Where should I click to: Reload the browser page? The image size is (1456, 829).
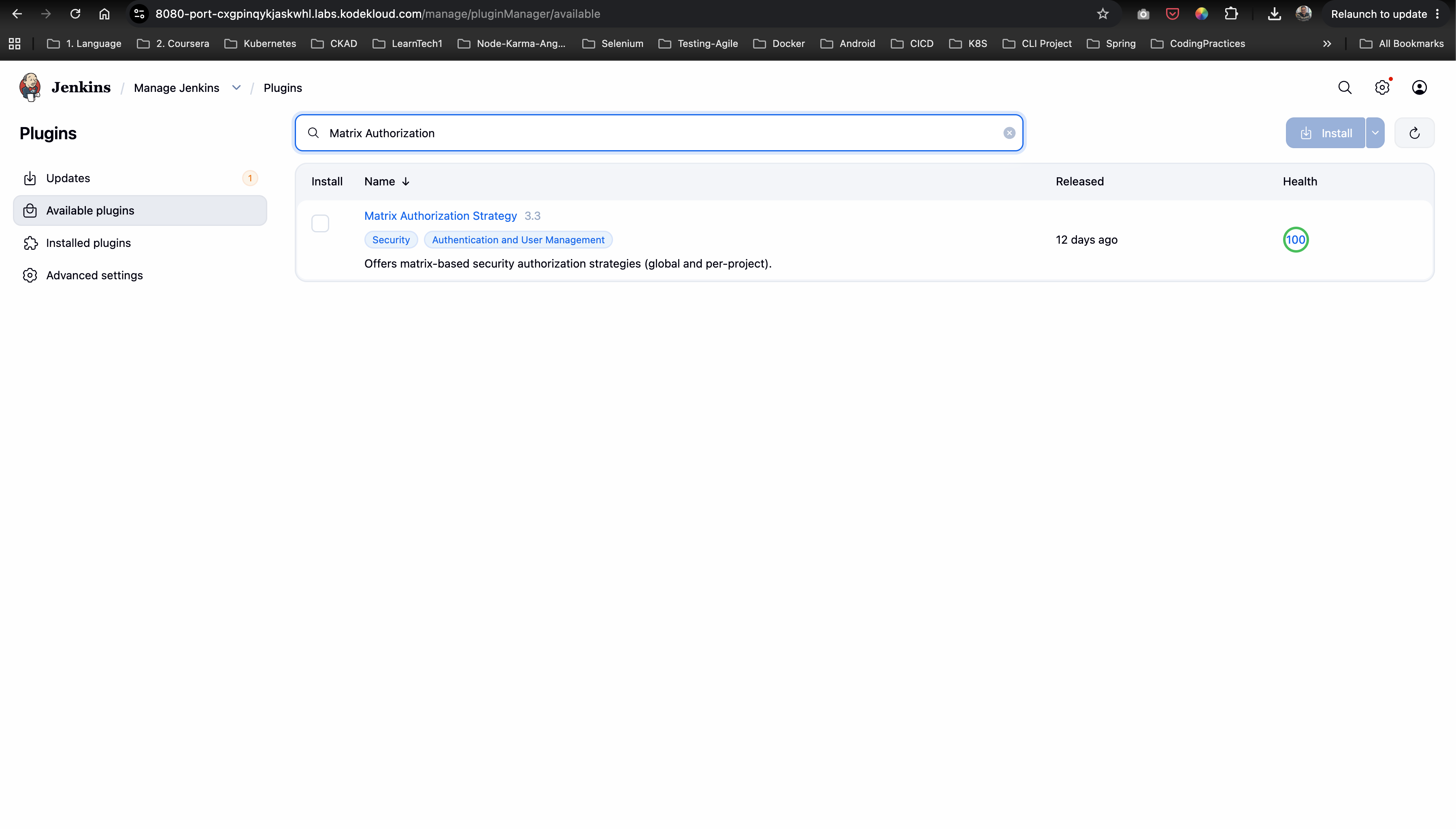tap(75, 14)
